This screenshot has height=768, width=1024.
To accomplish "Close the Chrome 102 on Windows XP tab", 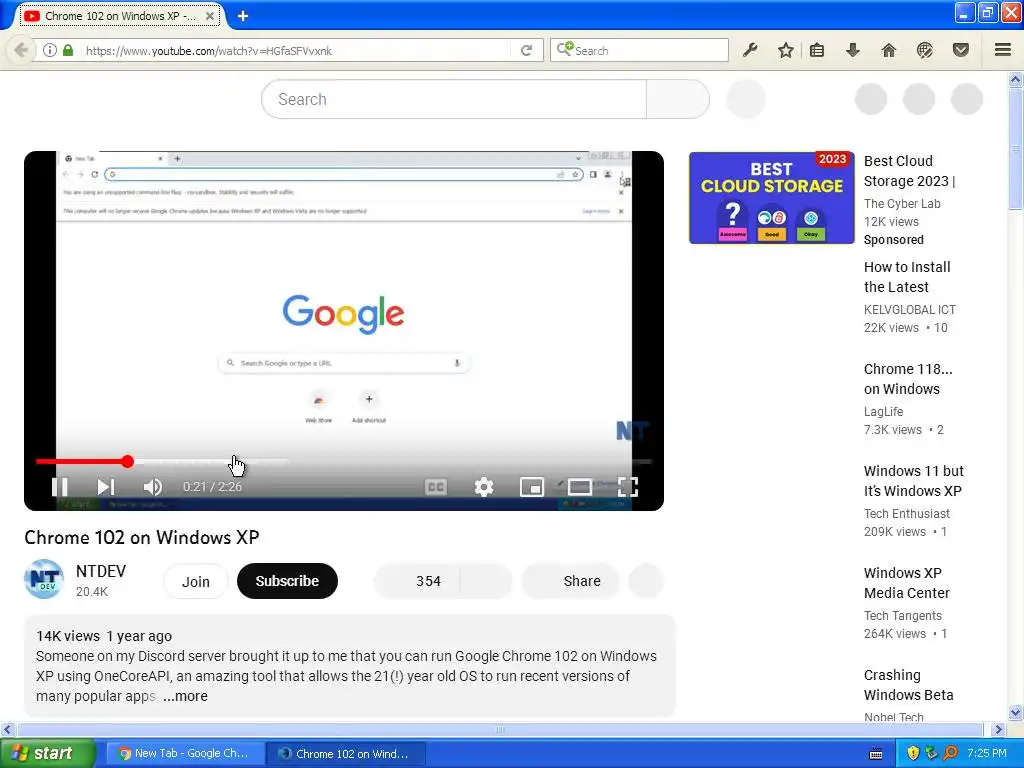I will [x=210, y=16].
